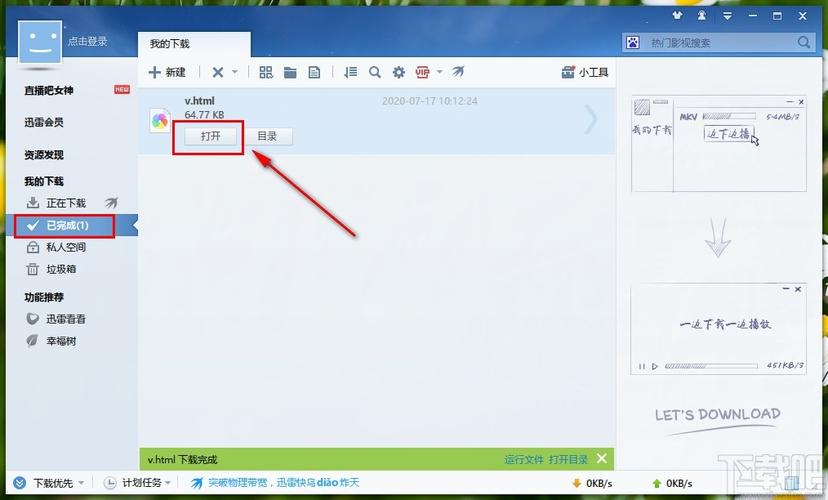Open the 小工具 toolbox
This screenshot has width=828, height=500.
point(585,72)
